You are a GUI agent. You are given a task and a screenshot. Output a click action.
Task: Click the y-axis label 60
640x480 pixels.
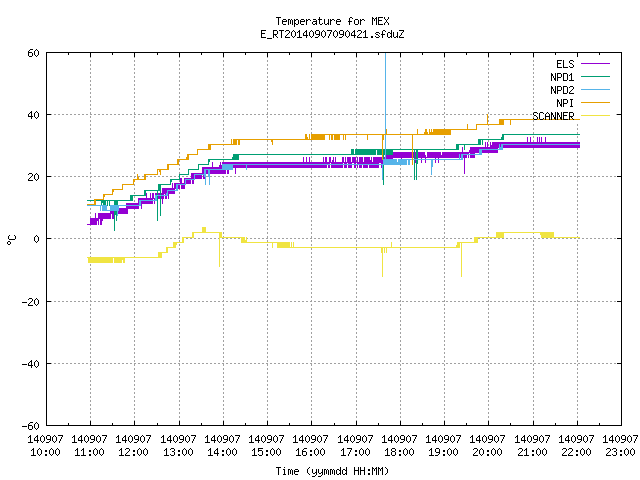(33, 53)
